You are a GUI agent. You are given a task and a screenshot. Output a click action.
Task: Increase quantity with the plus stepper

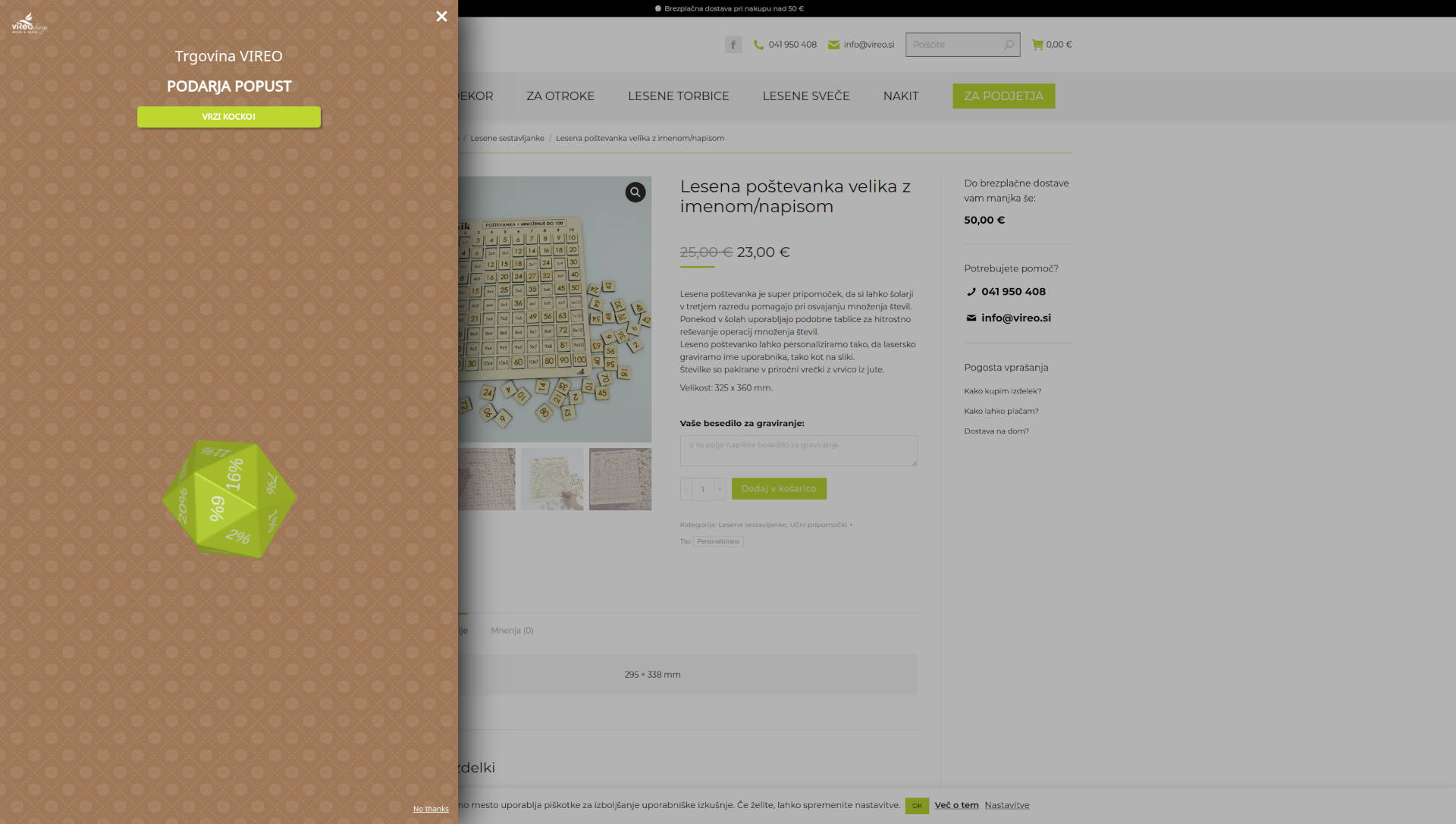pyautogui.click(x=720, y=489)
